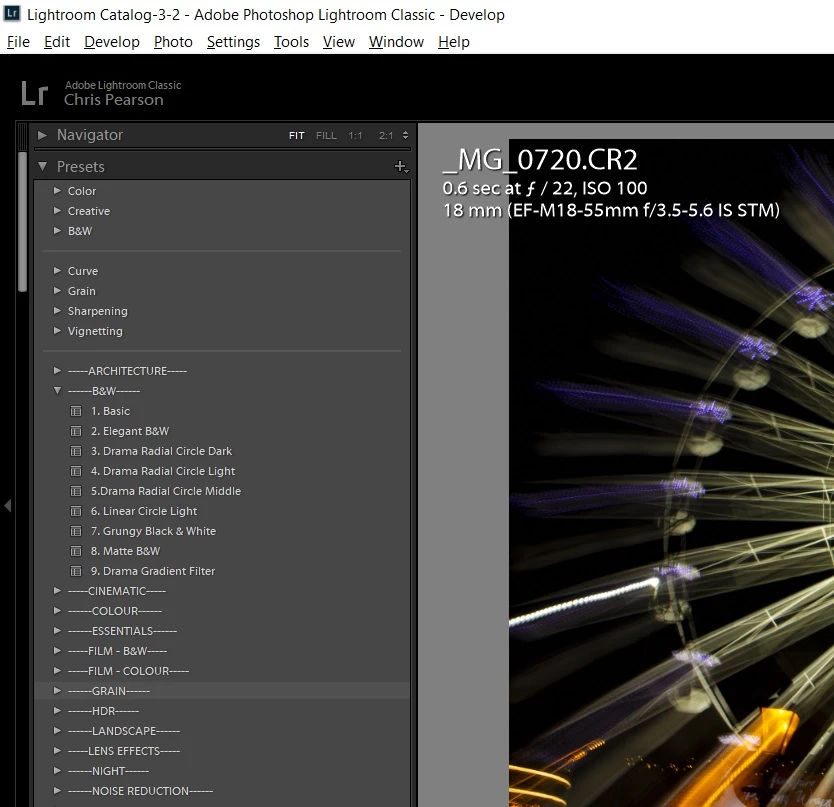Apply the 8. Matte B&W preset
The height and width of the screenshot is (807, 834).
pyautogui.click(x=125, y=551)
